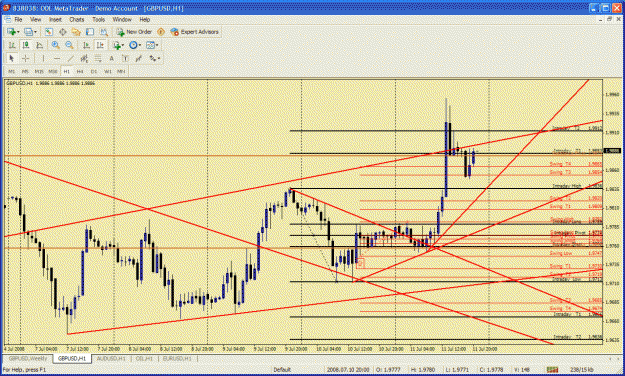
Task: Click the New Order button
Action: [134, 32]
